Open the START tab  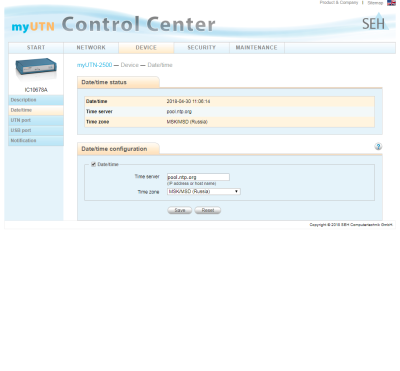click(36, 48)
